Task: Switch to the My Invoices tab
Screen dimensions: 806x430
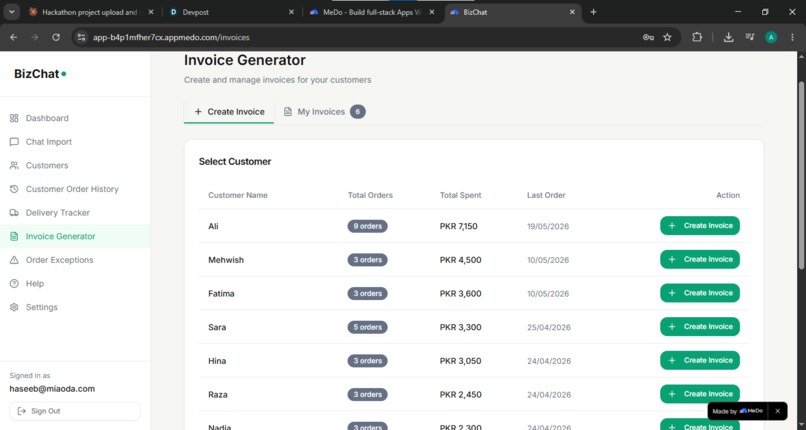Action: pyautogui.click(x=324, y=111)
